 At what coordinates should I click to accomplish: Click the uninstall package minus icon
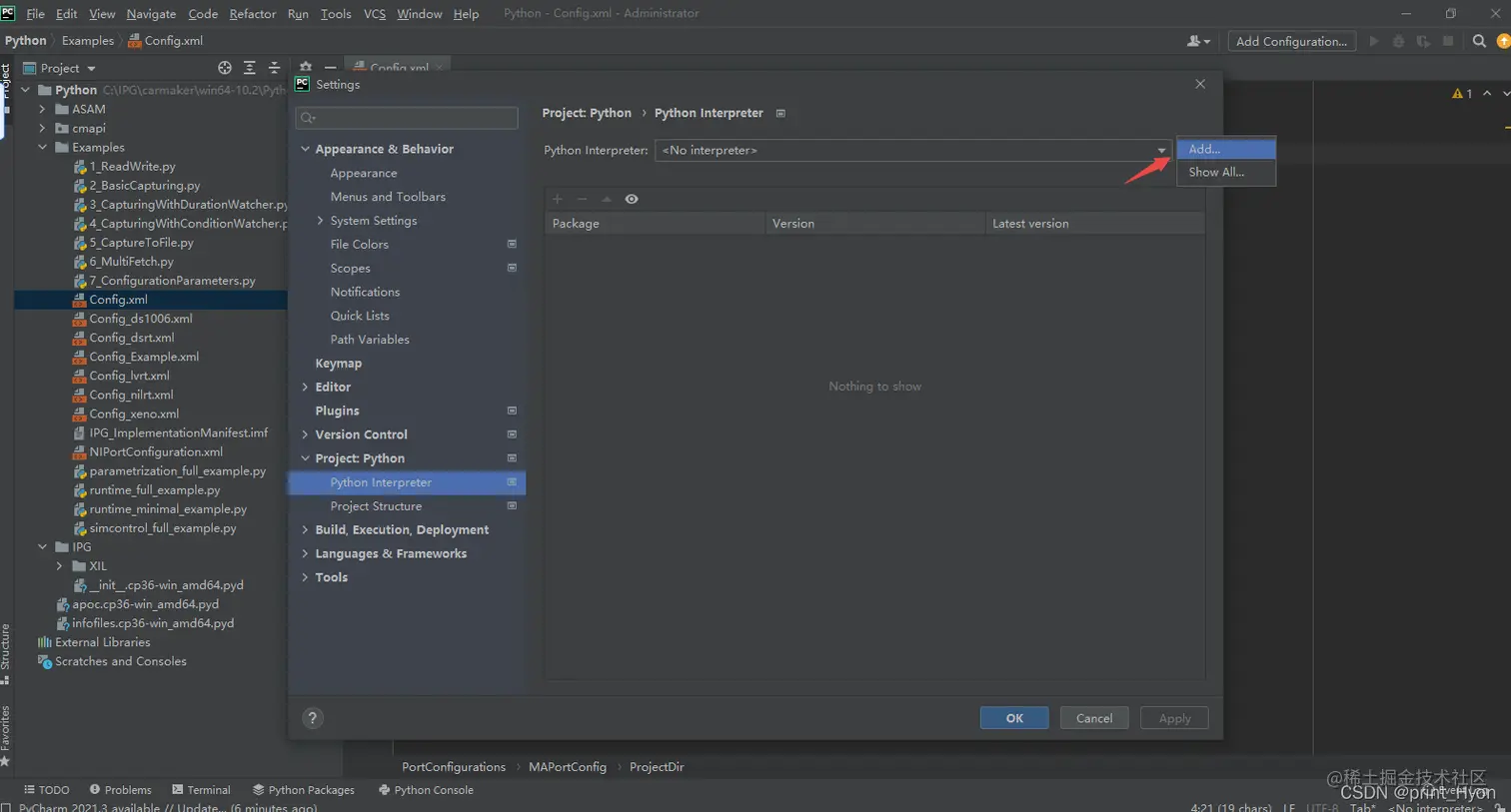pos(582,199)
